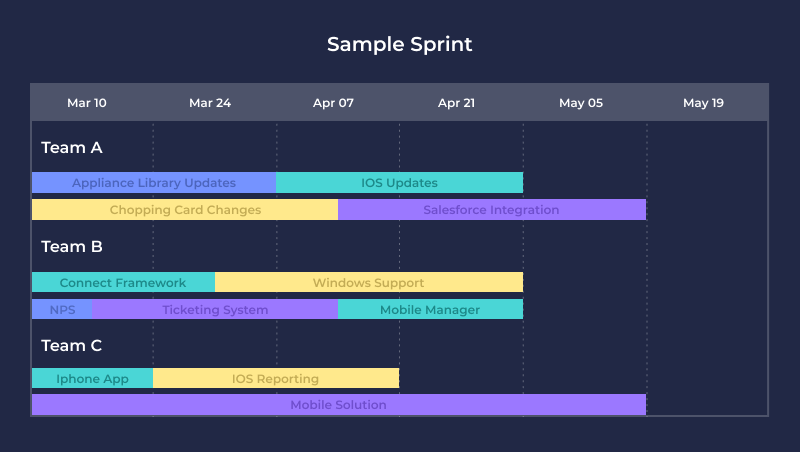Screen dimensions: 800x452
Task: Click the Mar 10 date header
Action: pyautogui.click(x=87, y=103)
